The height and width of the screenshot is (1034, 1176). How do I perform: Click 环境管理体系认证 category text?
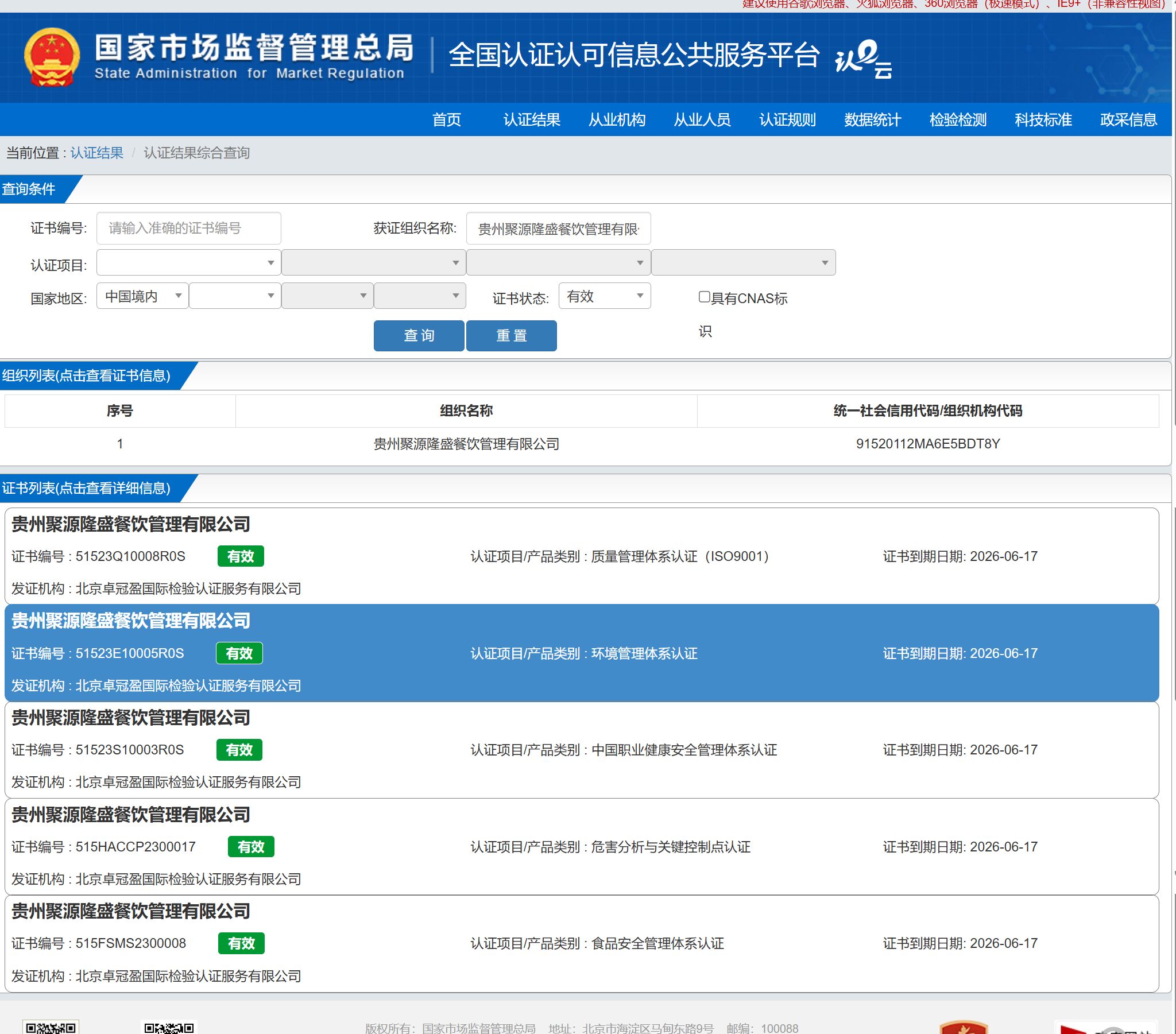coord(644,654)
